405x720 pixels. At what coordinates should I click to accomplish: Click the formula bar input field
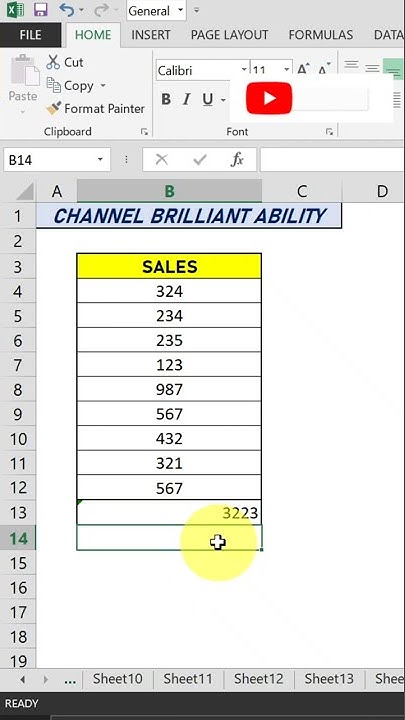click(x=332, y=160)
